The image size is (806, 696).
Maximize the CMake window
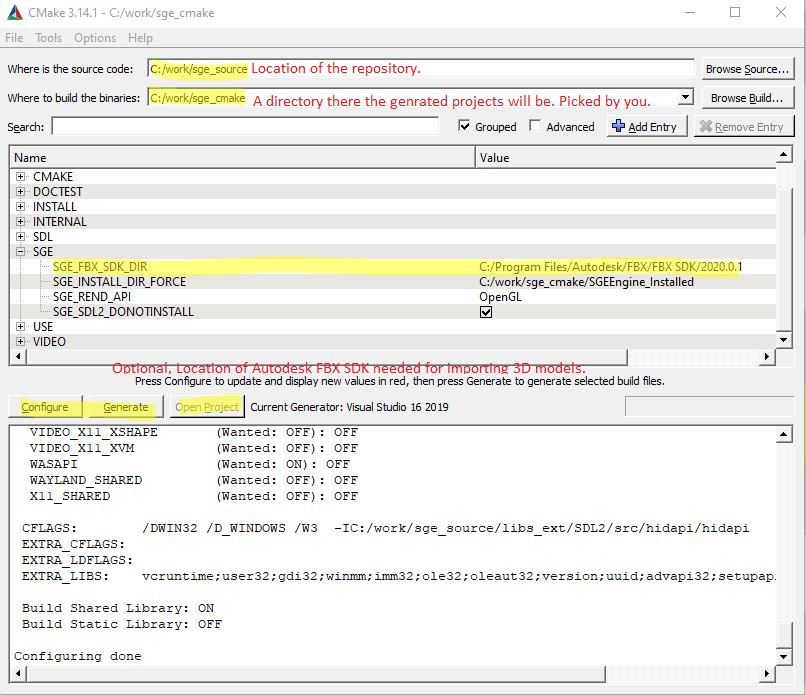pyautogui.click(x=735, y=12)
